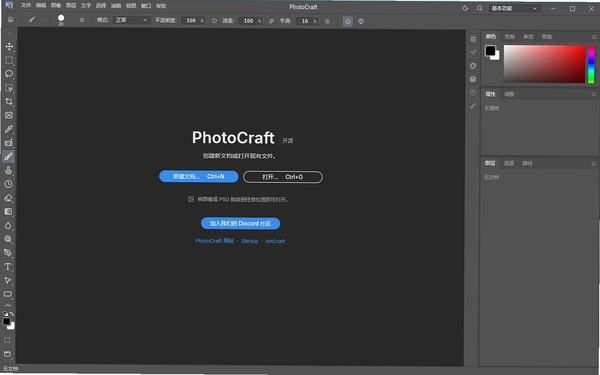The image size is (600, 375).
Task: Select the Eyedropper tool
Action: click(9, 129)
